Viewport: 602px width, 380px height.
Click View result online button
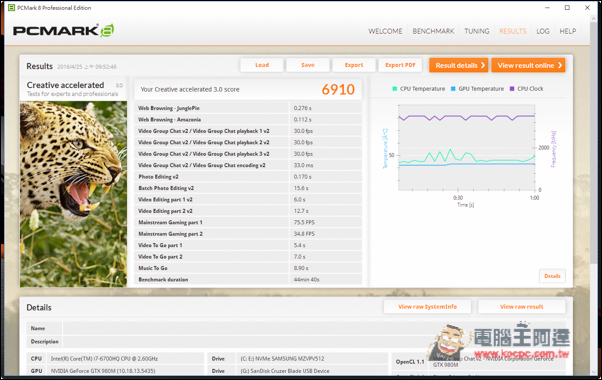pos(528,65)
